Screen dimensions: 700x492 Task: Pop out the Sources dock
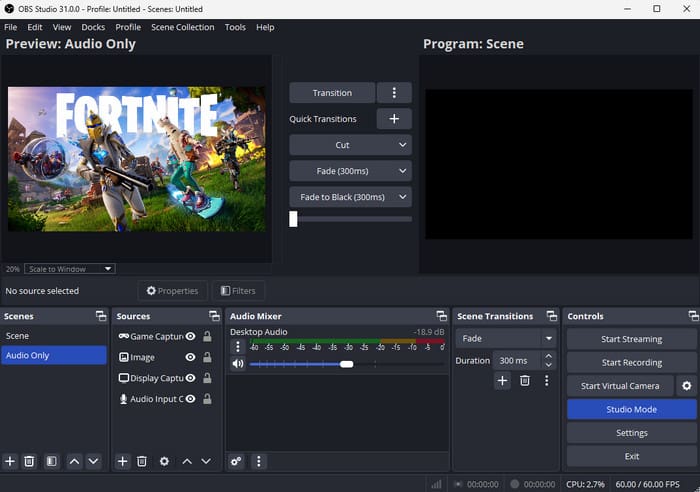pyautogui.click(x=215, y=316)
